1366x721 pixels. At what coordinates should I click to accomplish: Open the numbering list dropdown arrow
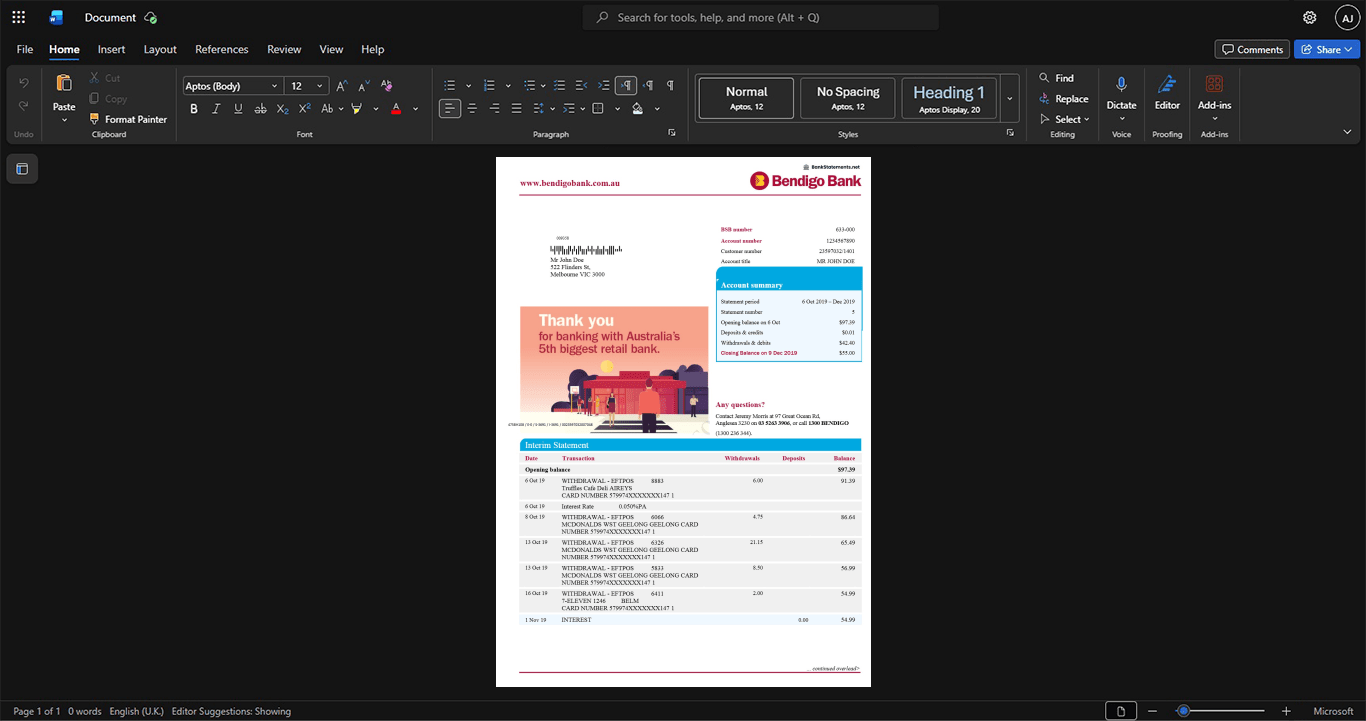tap(508, 86)
